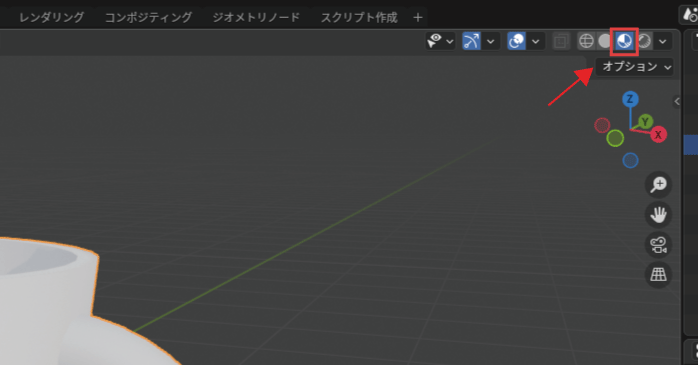This screenshot has height=365, width=698.
Task: Toggle perspective/orthographic grid icon
Action: point(658,274)
